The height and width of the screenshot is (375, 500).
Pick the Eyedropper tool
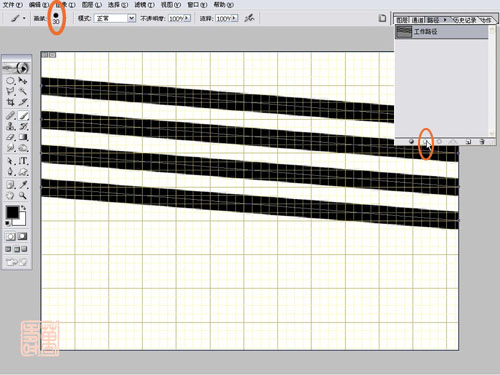point(23,184)
